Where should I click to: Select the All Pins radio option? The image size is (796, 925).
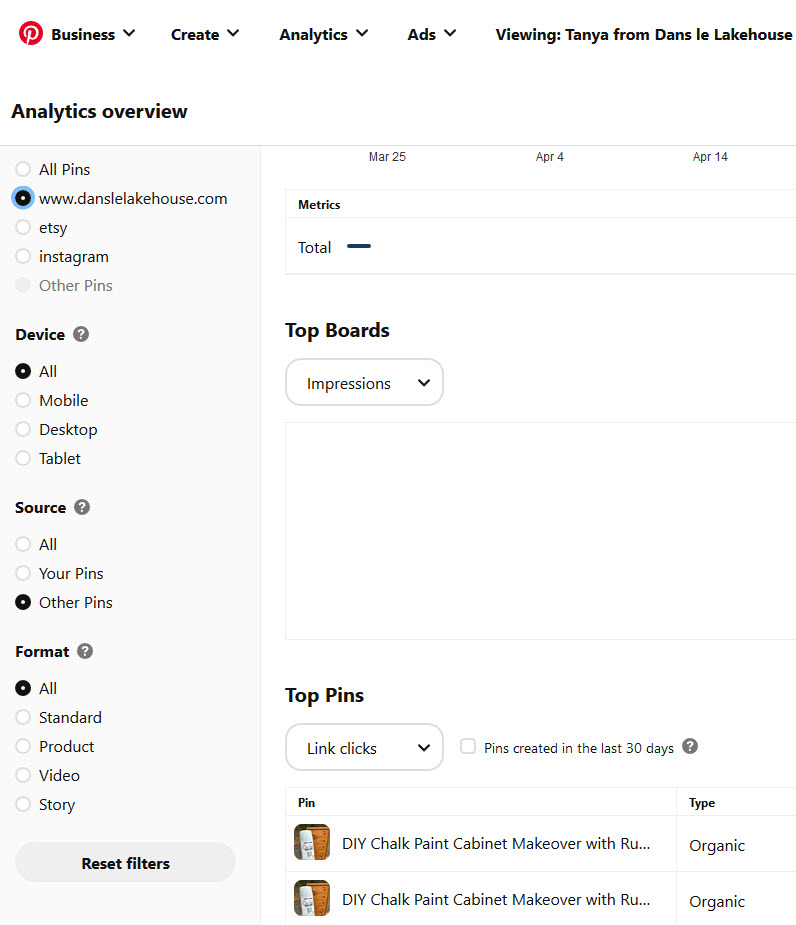22,169
